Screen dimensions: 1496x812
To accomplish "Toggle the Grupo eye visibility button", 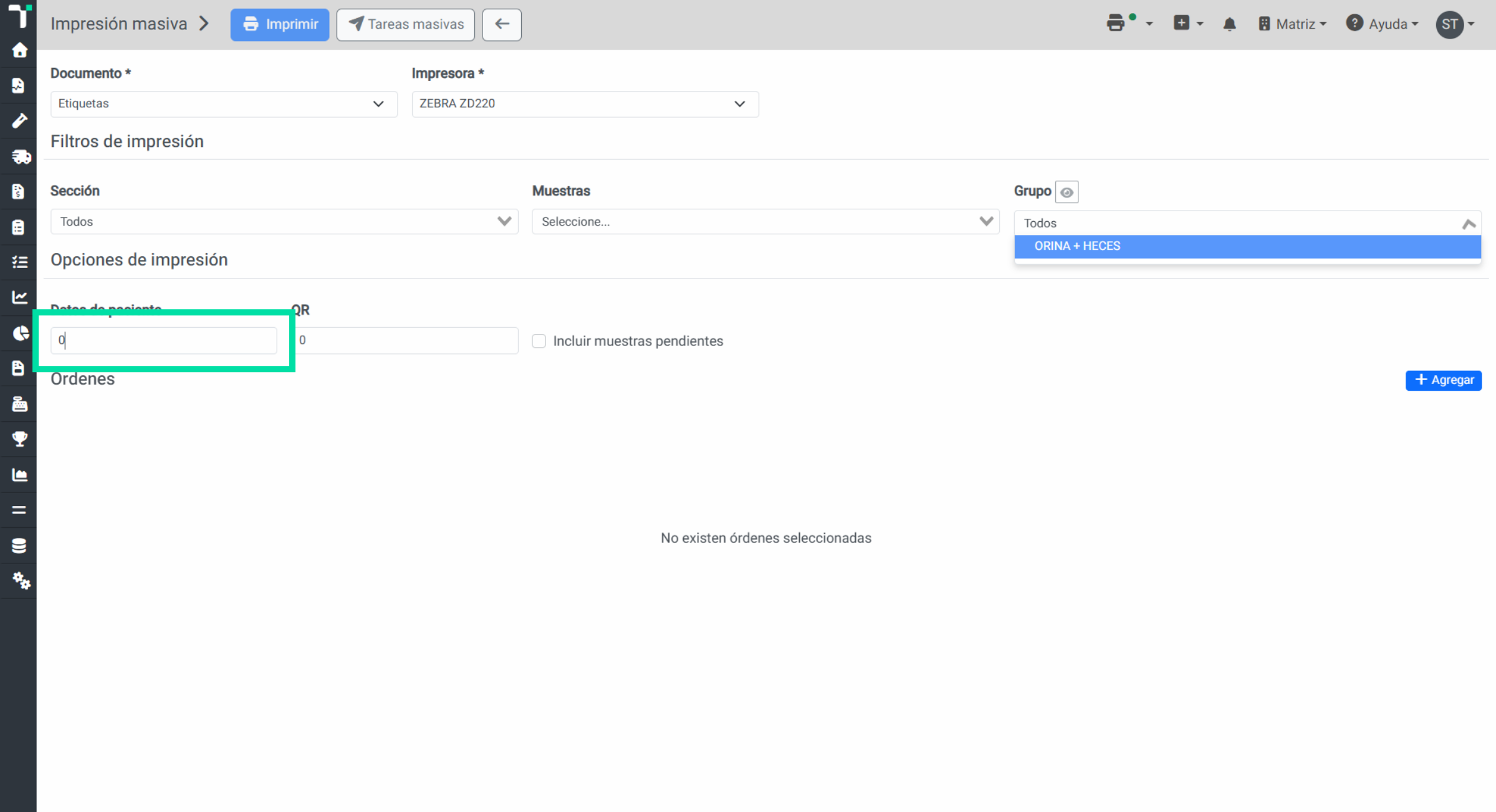I will tap(1067, 192).
